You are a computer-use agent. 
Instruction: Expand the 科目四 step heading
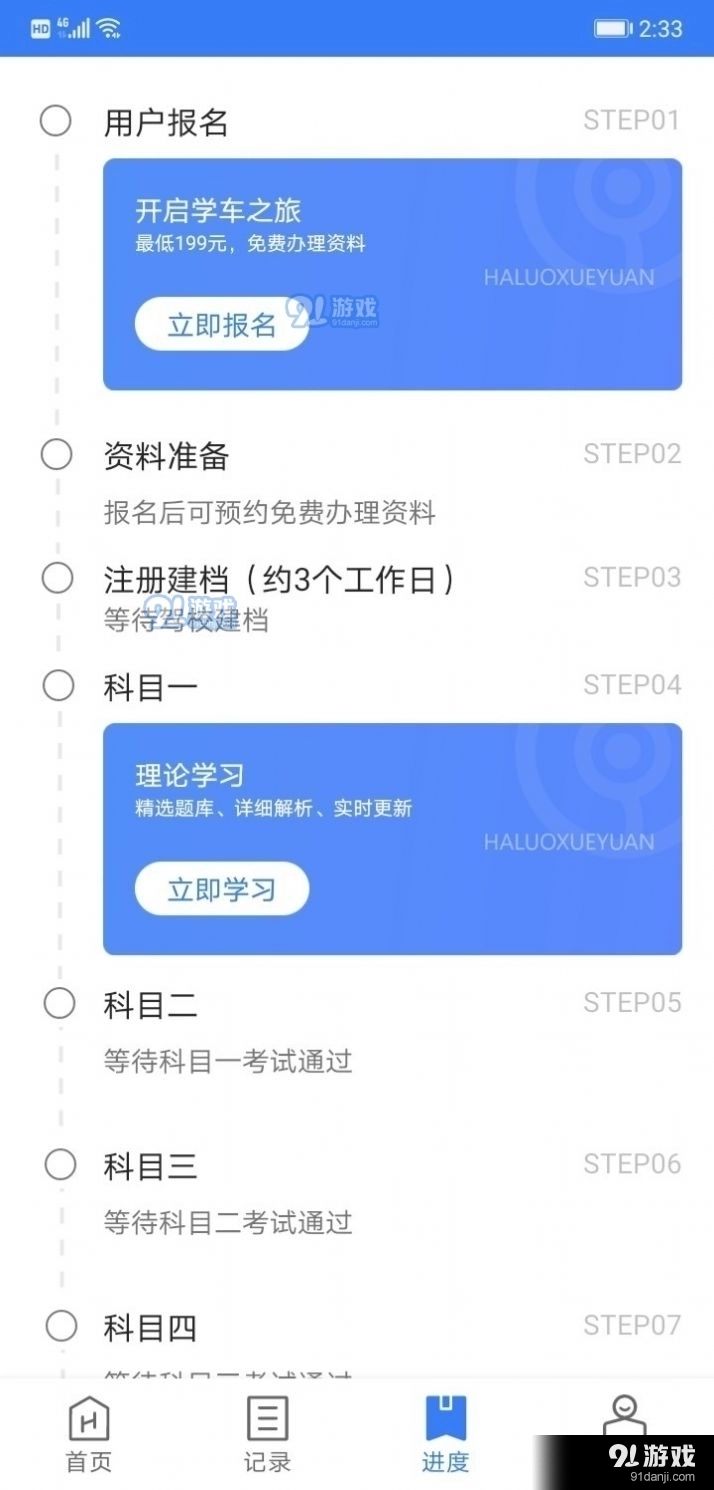[x=150, y=1328]
